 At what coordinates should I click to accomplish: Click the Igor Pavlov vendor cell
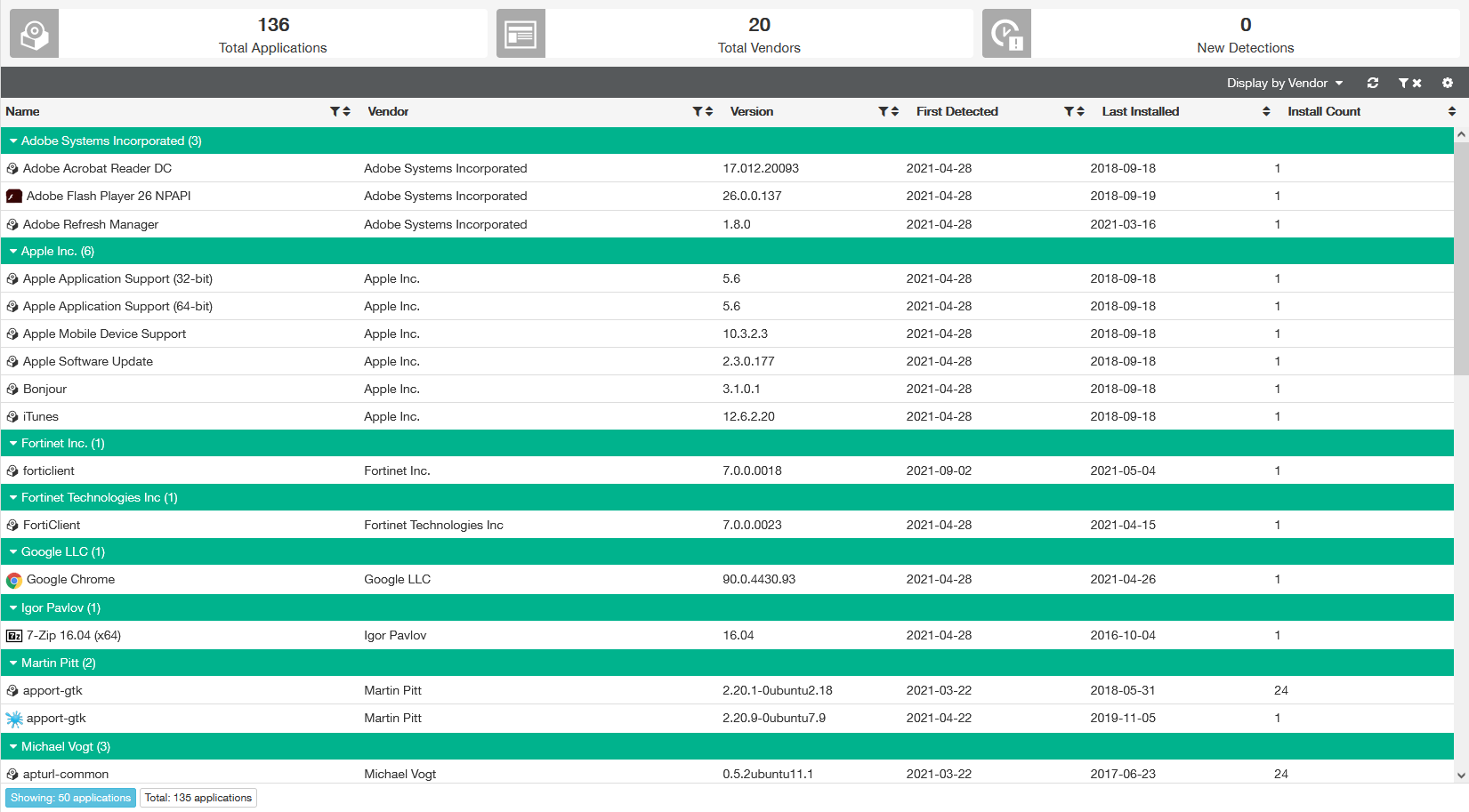(x=395, y=635)
